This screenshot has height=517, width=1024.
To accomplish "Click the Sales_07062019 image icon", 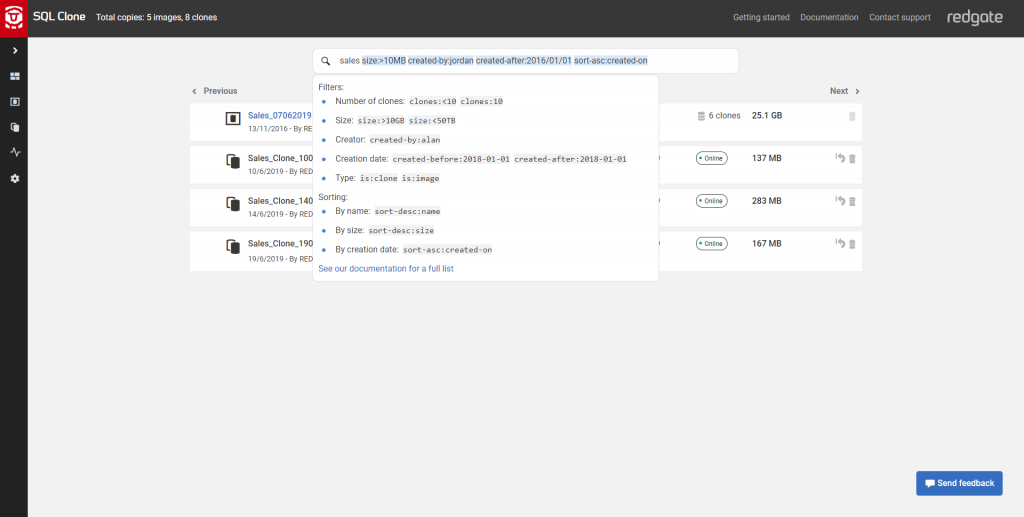I will click(x=233, y=118).
